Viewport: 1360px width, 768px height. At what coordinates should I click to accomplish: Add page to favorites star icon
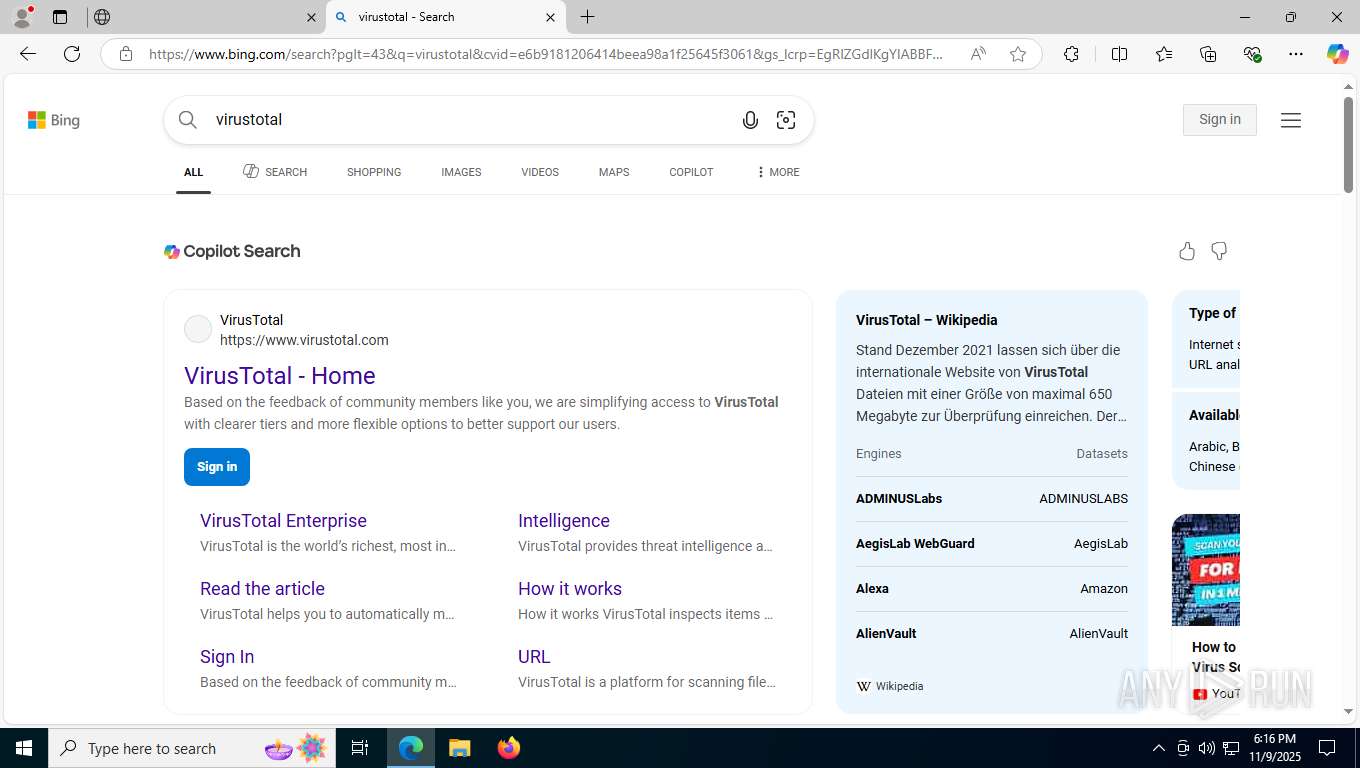point(1018,54)
